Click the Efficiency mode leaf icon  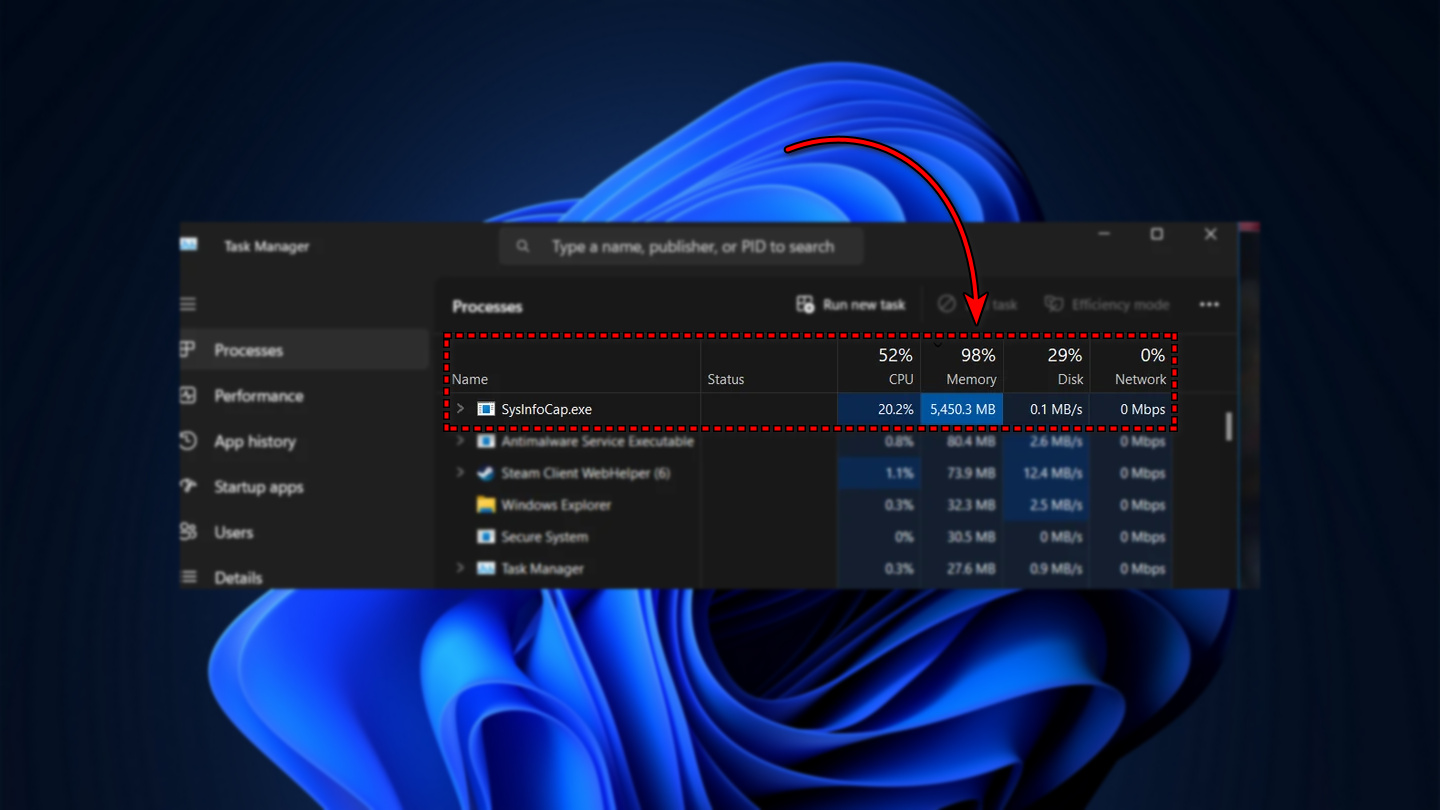[x=1054, y=304]
